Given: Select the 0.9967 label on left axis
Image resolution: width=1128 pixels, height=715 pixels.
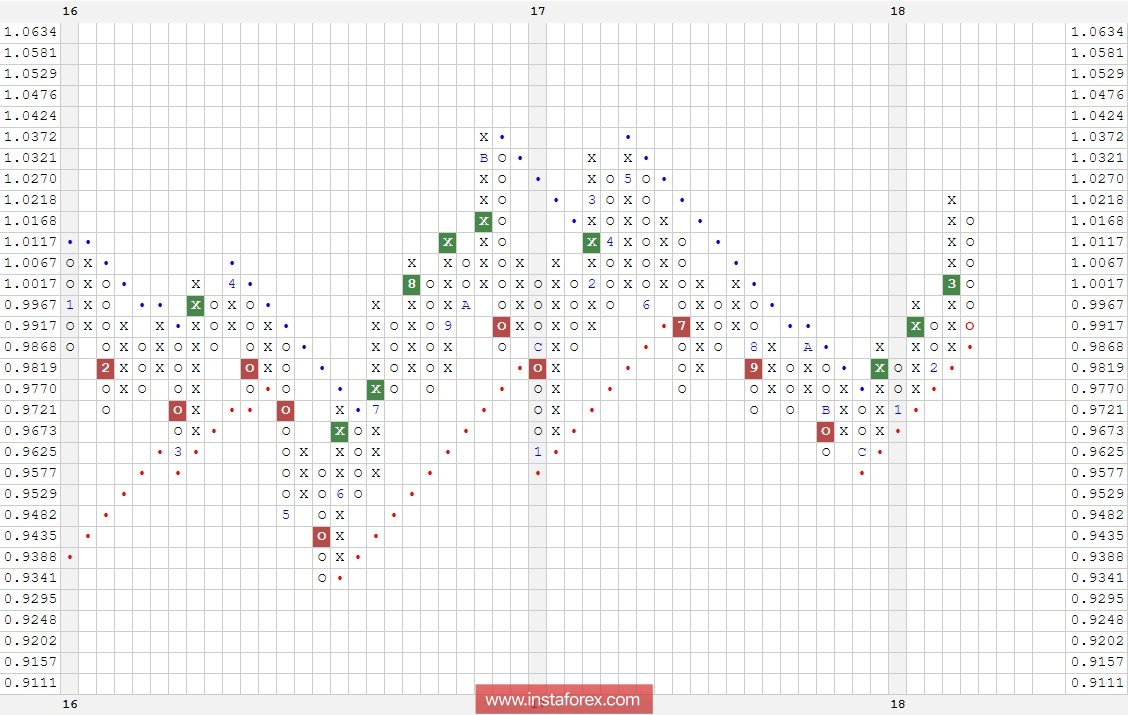Looking at the screenshot, I should [x=30, y=304].
